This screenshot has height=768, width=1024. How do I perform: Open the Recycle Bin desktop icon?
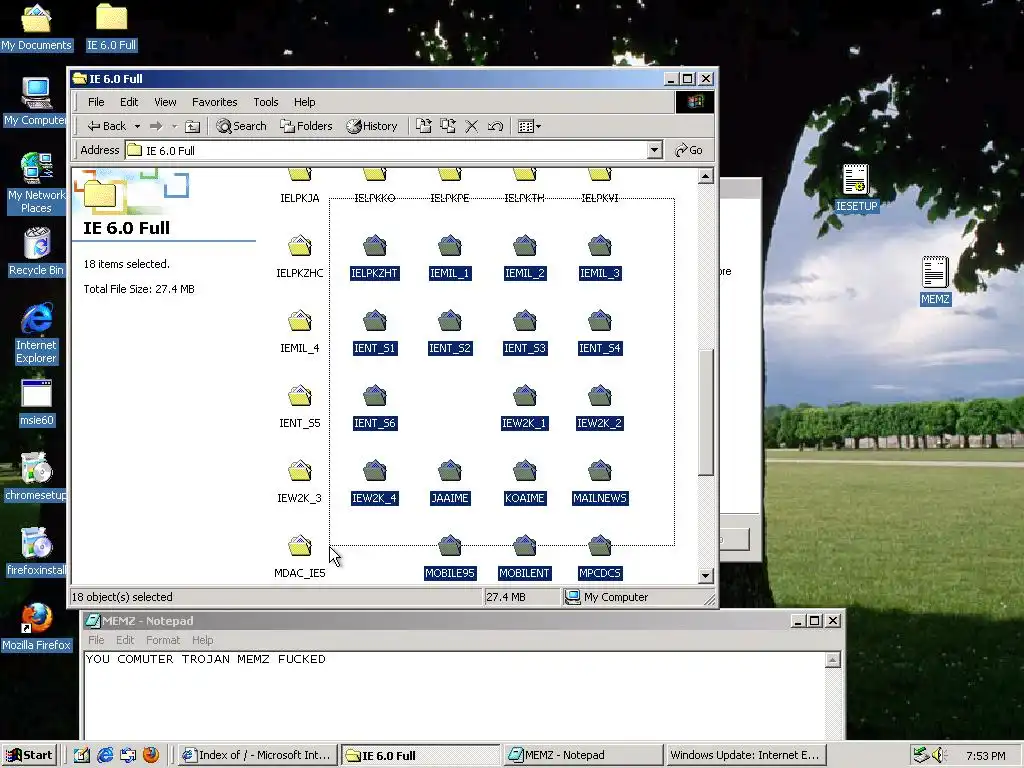coord(36,252)
